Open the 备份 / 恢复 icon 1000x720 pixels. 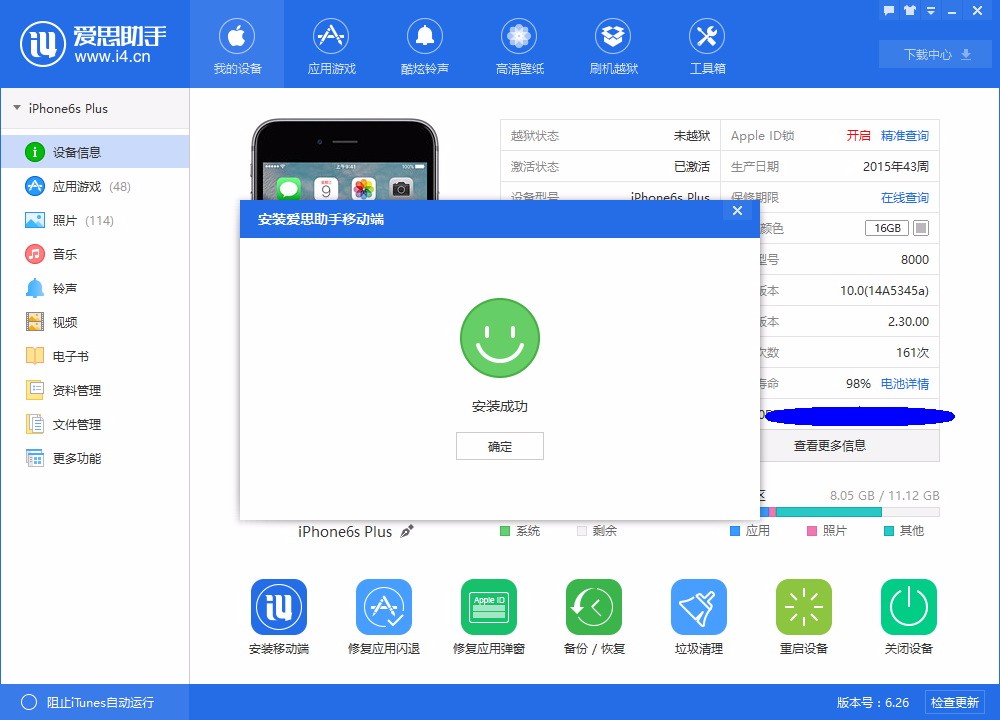click(594, 606)
